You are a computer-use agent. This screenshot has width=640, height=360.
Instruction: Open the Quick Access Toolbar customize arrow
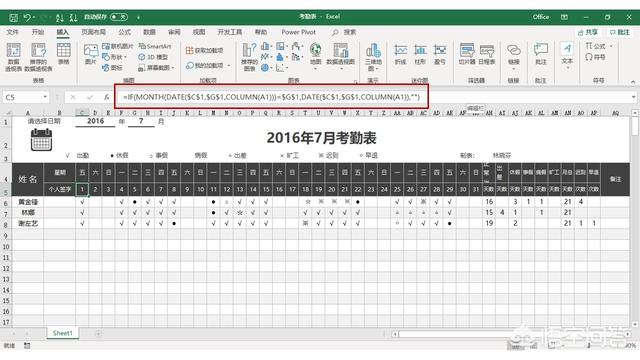click(x=138, y=18)
